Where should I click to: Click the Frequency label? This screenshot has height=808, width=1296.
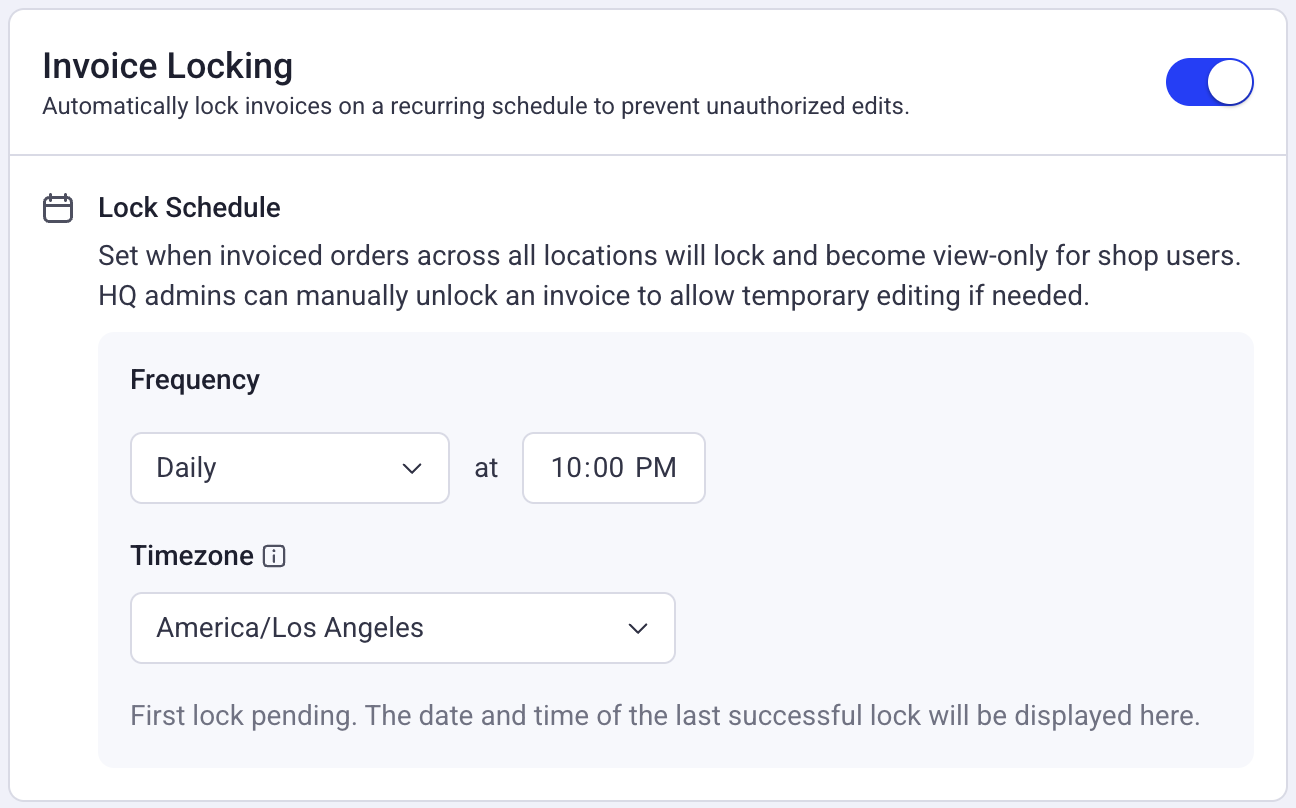[195, 380]
